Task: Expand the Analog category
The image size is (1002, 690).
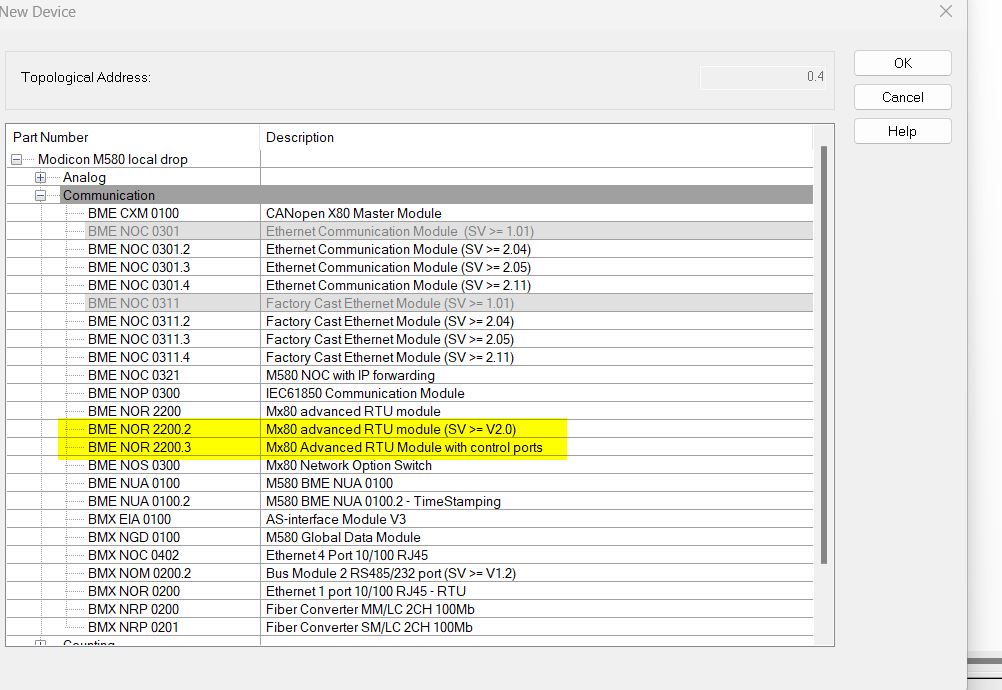Action: tap(40, 178)
